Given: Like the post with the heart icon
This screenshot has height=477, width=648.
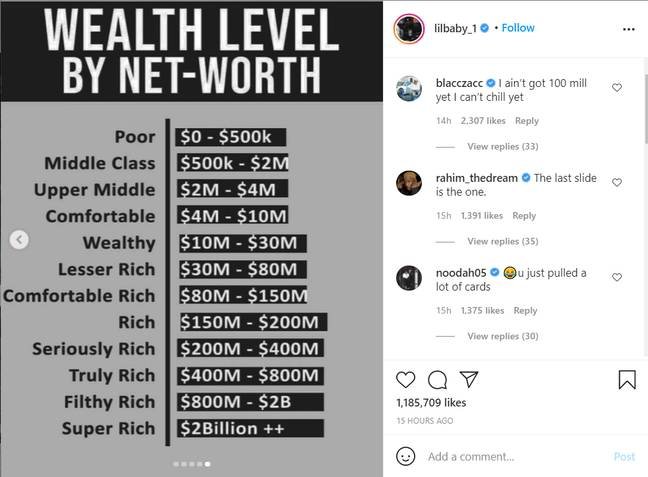Looking at the screenshot, I should coord(405,379).
